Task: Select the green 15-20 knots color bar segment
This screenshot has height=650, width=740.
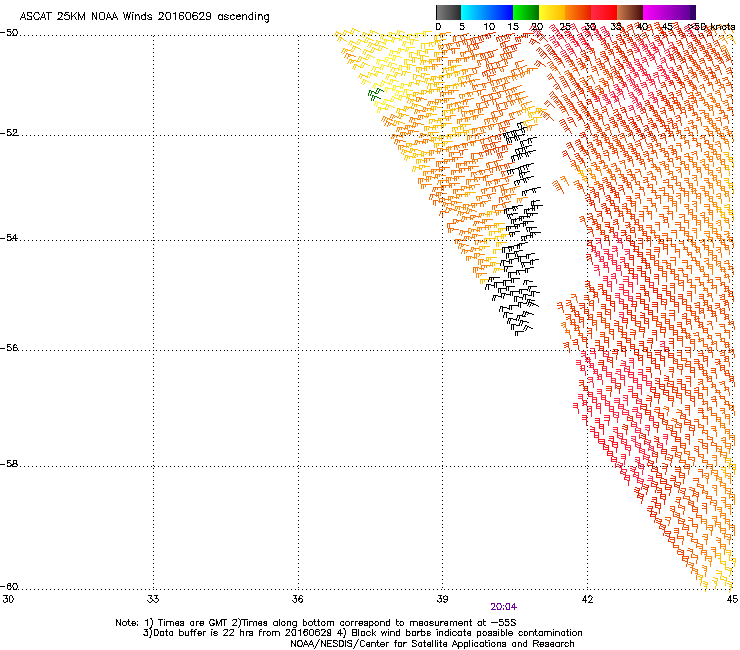Action: [x=526, y=12]
